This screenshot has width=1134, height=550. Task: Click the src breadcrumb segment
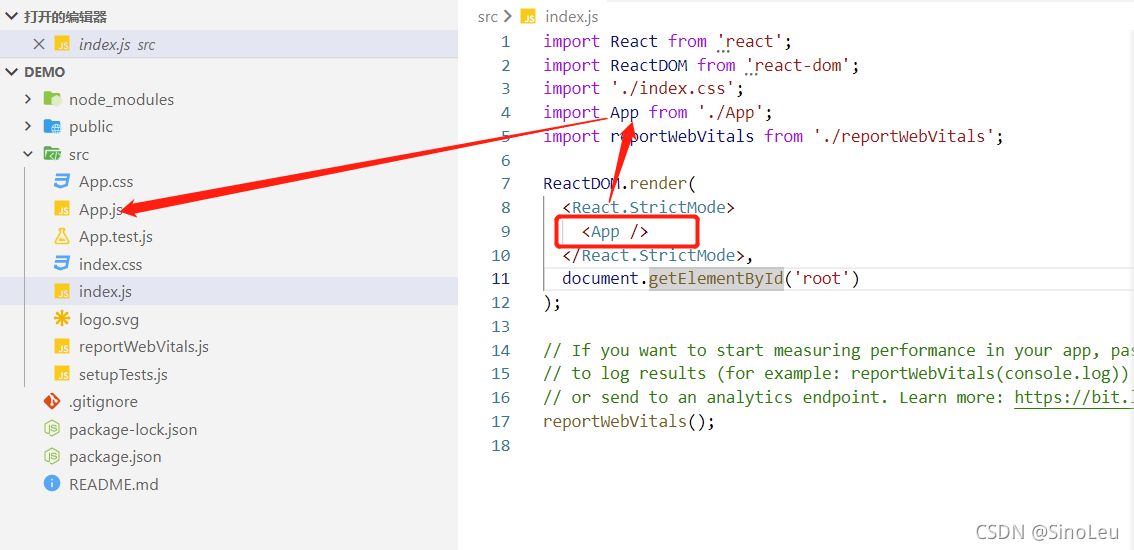pyautogui.click(x=487, y=16)
